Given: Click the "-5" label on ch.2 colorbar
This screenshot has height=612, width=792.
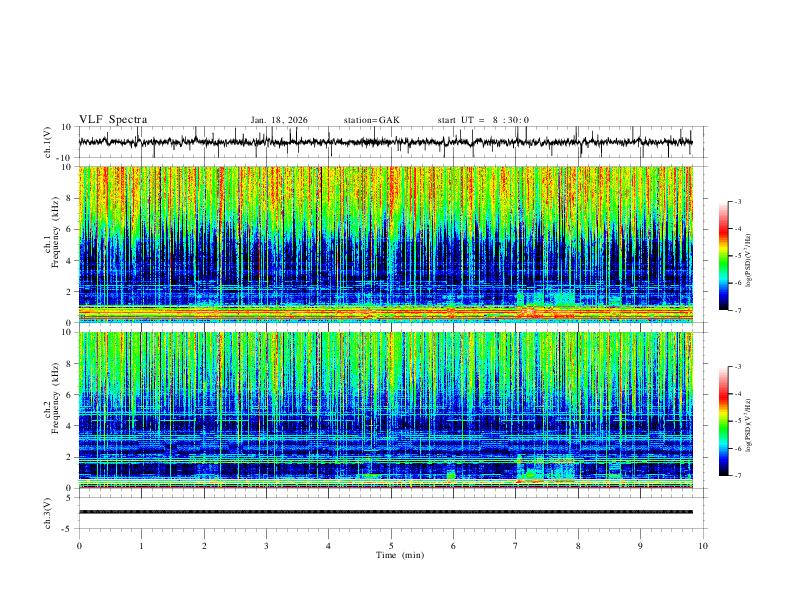Looking at the screenshot, I should (x=738, y=421).
